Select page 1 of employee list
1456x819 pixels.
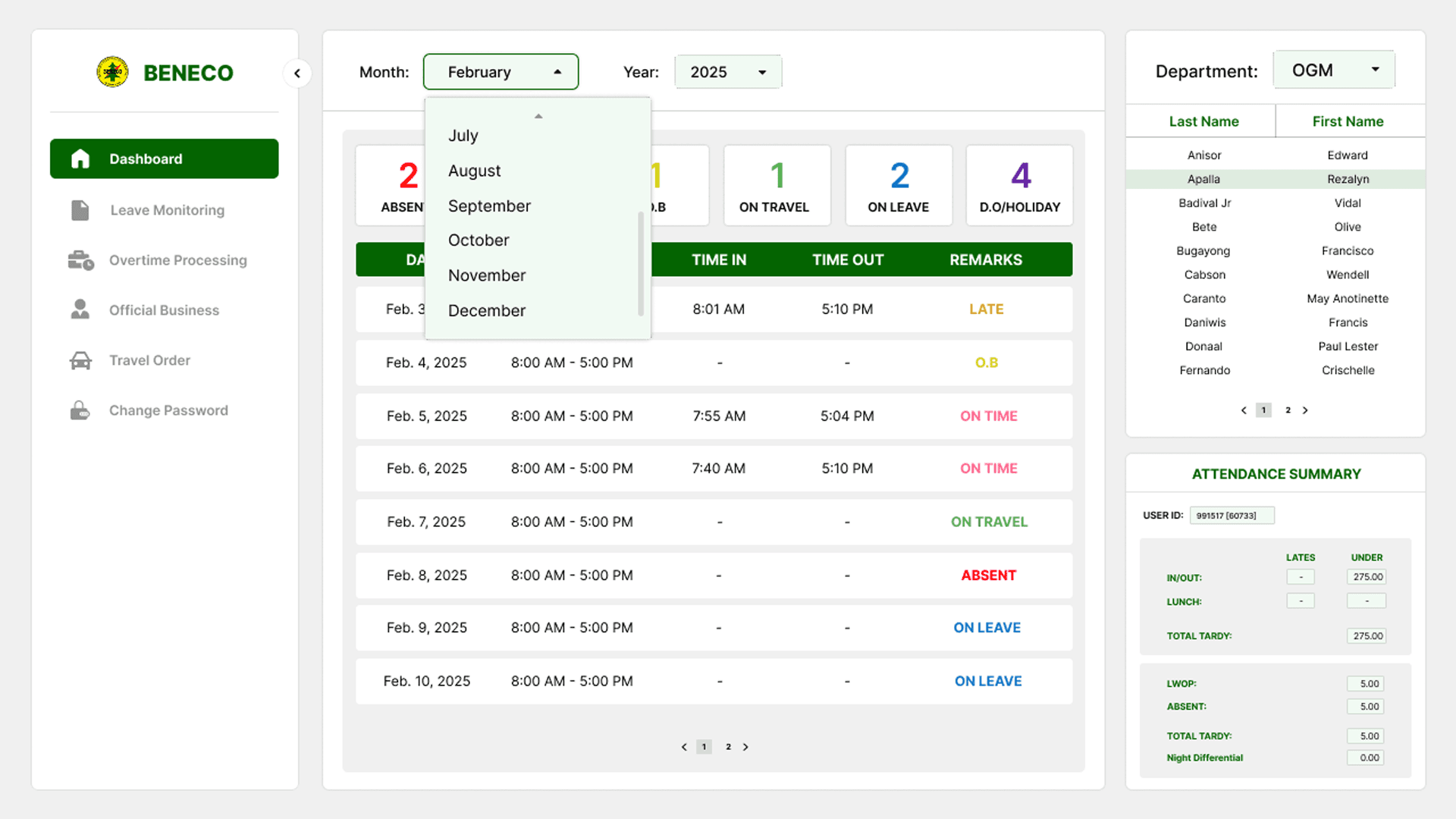(x=1263, y=410)
